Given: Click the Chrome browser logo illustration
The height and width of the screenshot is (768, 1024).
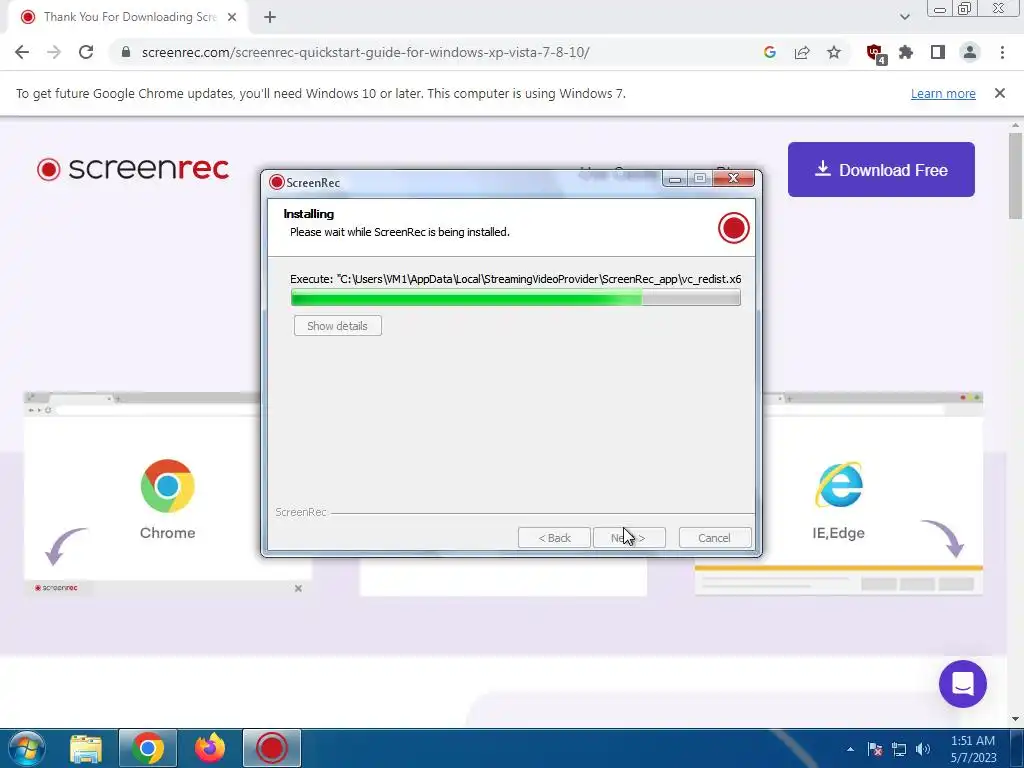Looking at the screenshot, I should pos(168,485).
